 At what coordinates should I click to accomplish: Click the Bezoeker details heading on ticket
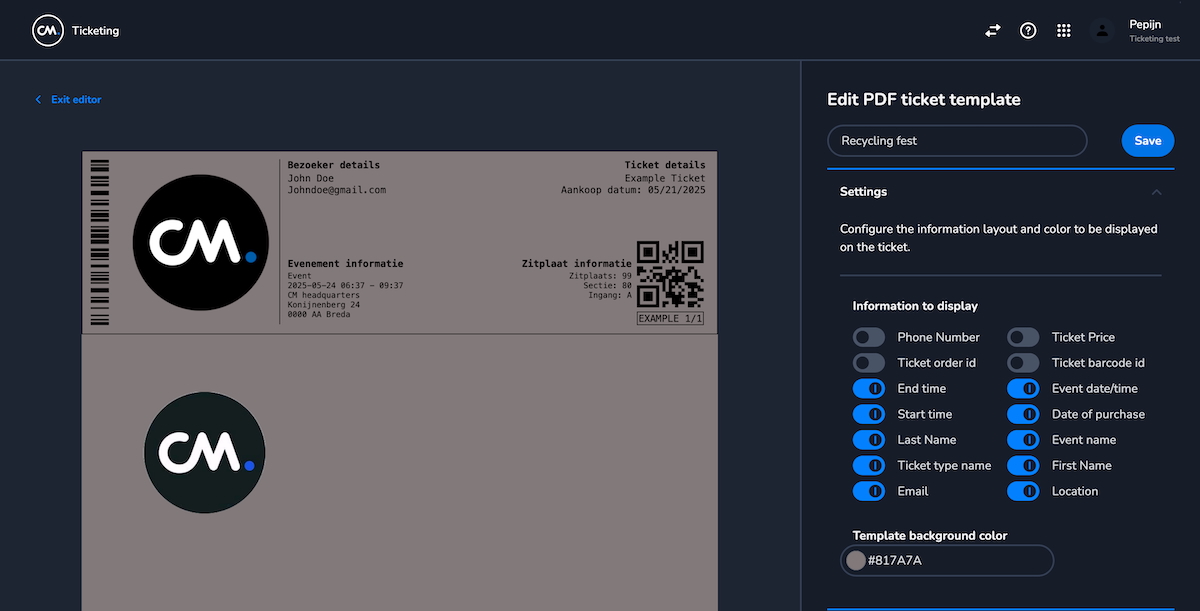[334, 165]
